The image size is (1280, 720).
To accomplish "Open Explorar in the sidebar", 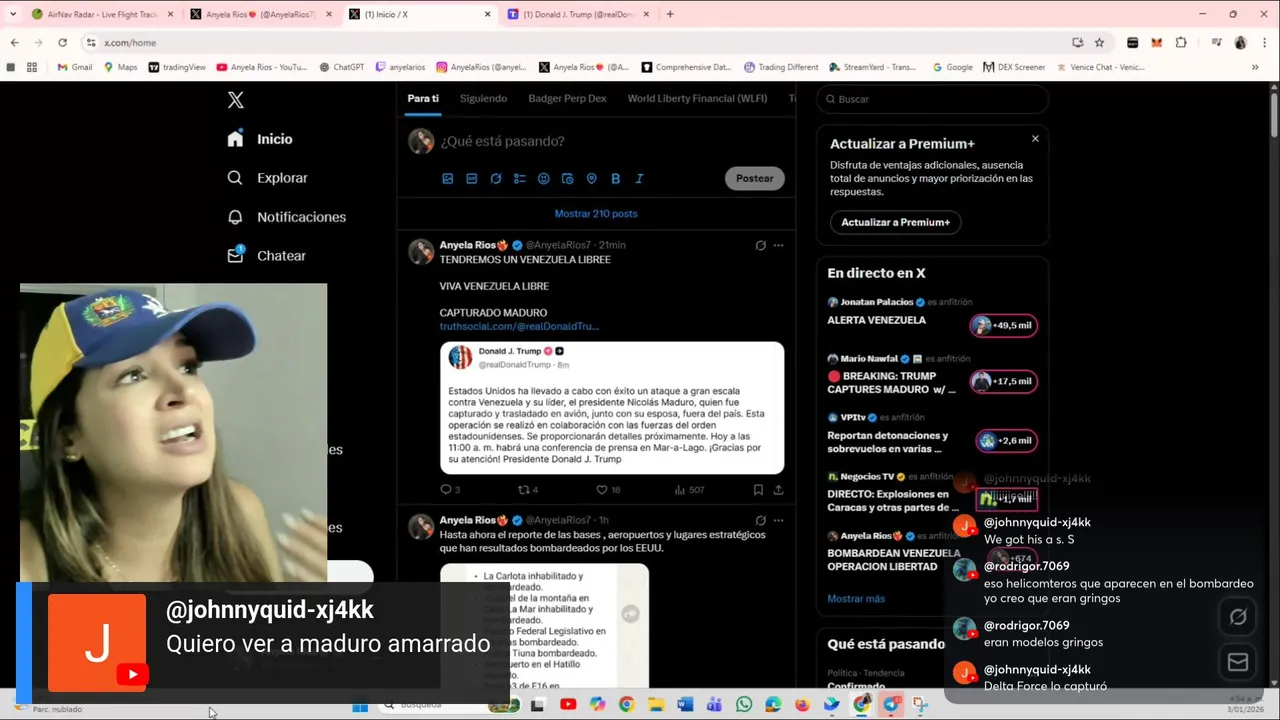I will click(x=267, y=178).
